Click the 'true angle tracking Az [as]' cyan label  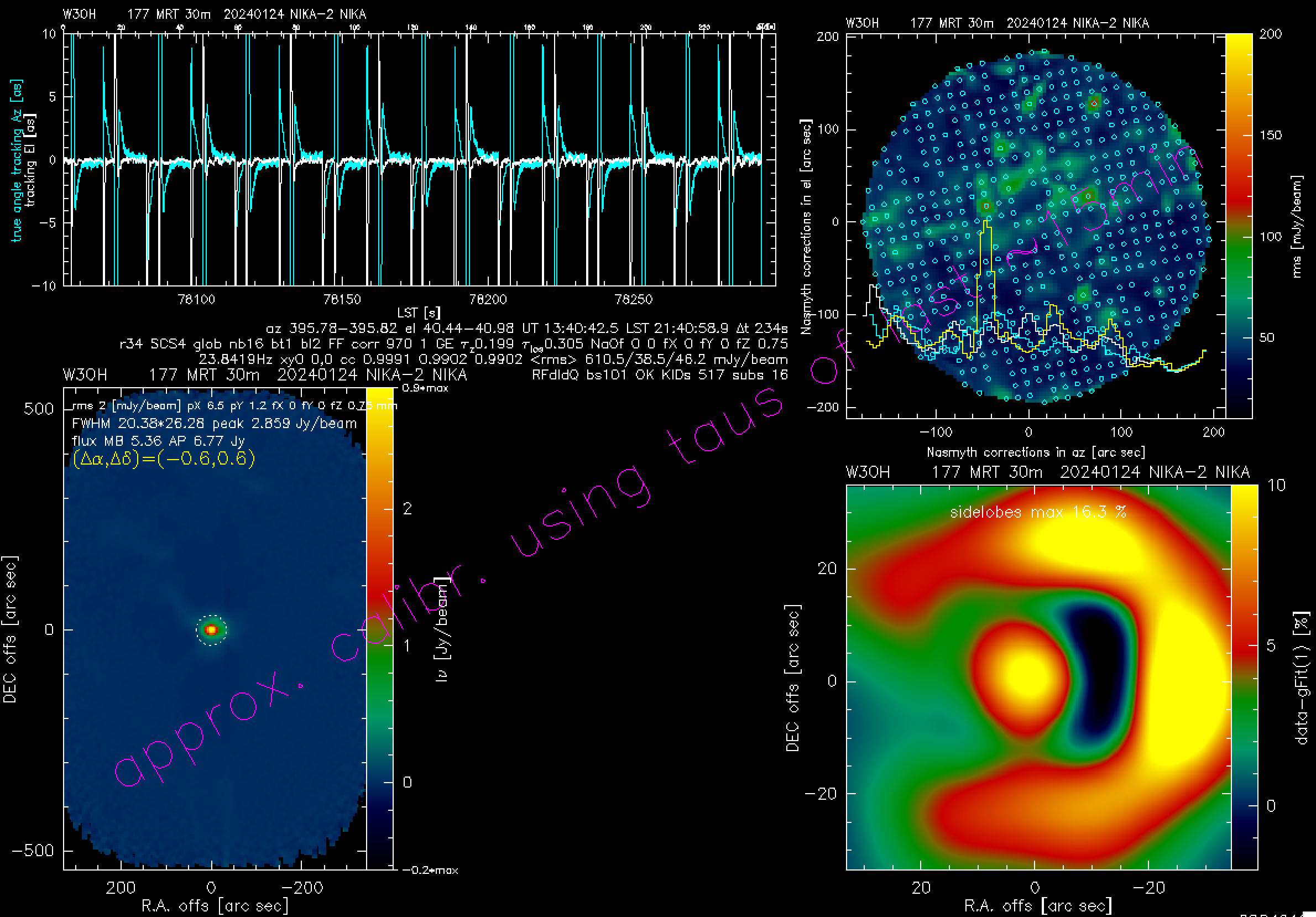tap(16, 160)
